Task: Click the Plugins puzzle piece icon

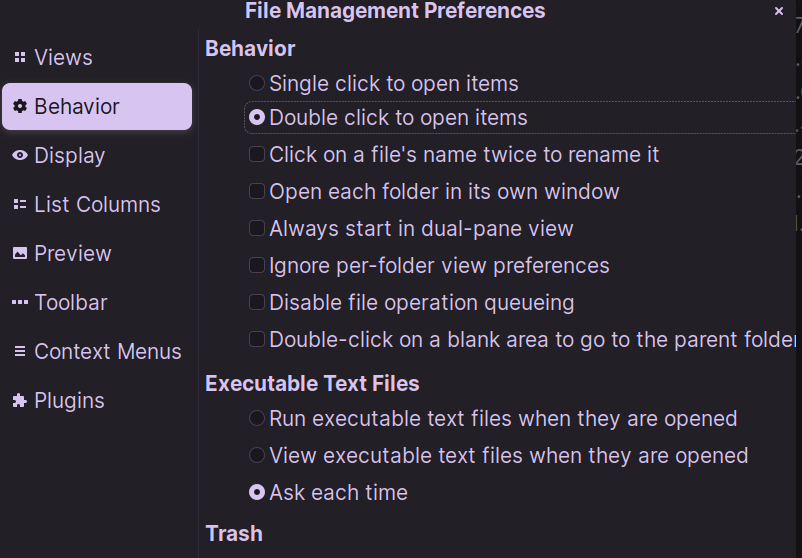Action: pyautogui.click(x=20, y=400)
